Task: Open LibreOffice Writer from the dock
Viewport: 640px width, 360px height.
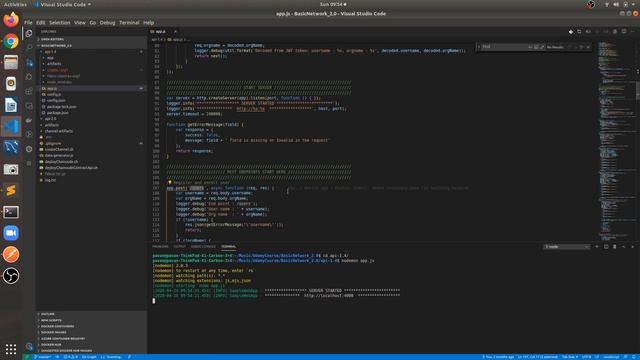Action: pyautogui.click(x=11, y=105)
